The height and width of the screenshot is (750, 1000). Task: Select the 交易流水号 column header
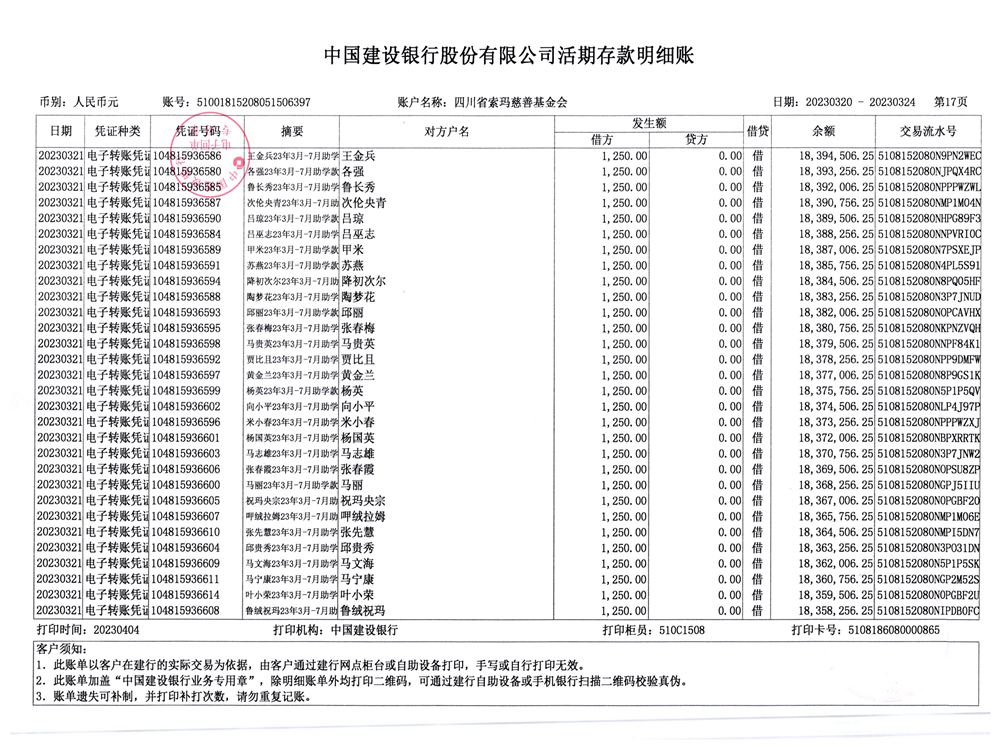pos(928,131)
